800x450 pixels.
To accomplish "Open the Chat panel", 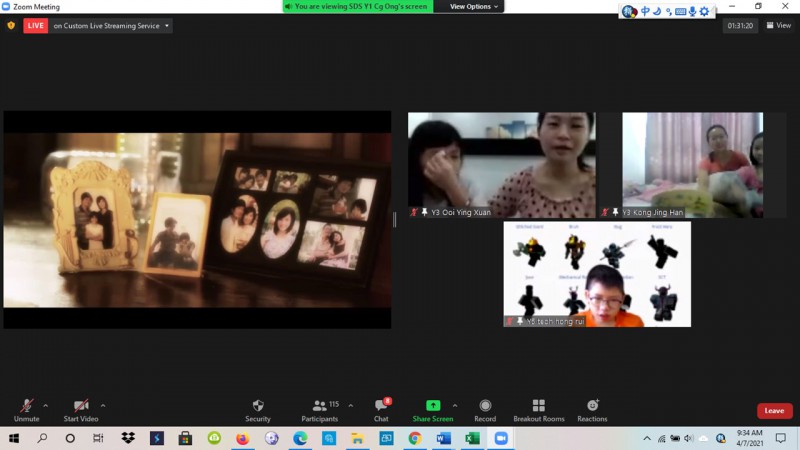I will click(381, 409).
